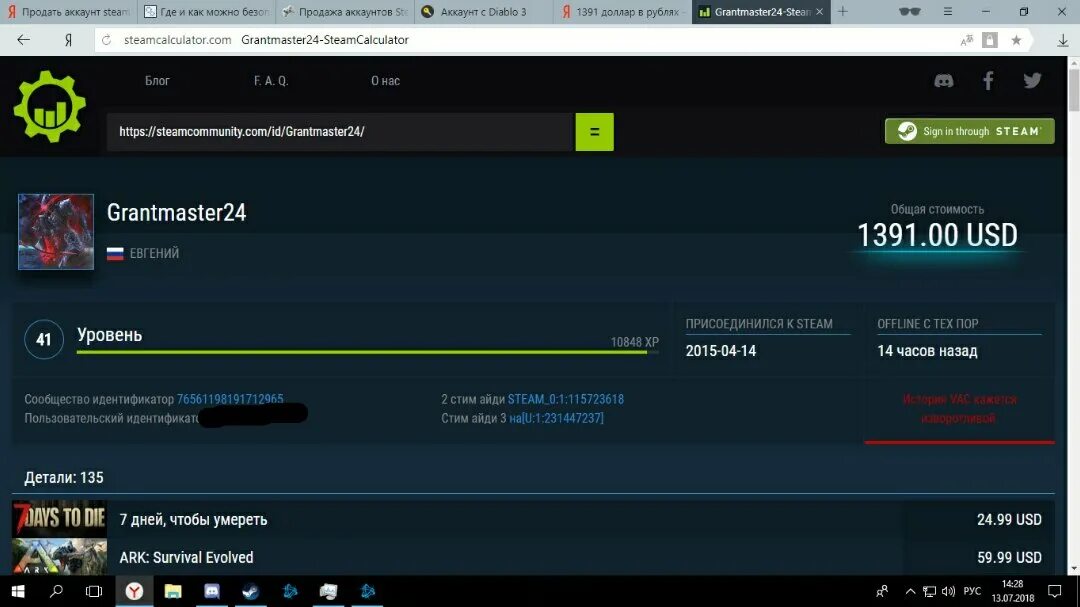Image resolution: width=1080 pixels, height=607 pixels.
Task: Click the Grantmaster24 profile avatar
Action: point(56,232)
